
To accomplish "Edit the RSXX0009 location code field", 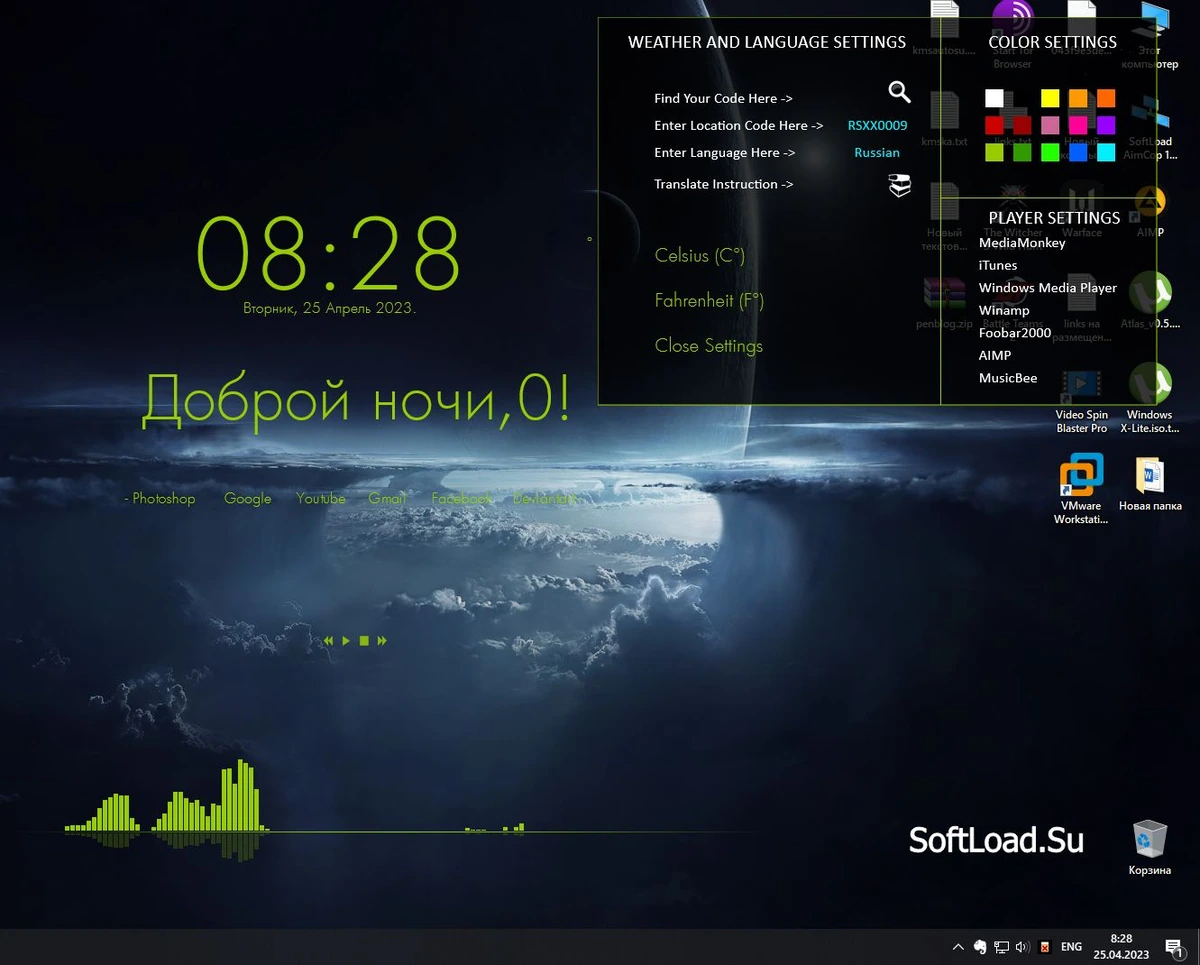I will pyautogui.click(x=877, y=126).
